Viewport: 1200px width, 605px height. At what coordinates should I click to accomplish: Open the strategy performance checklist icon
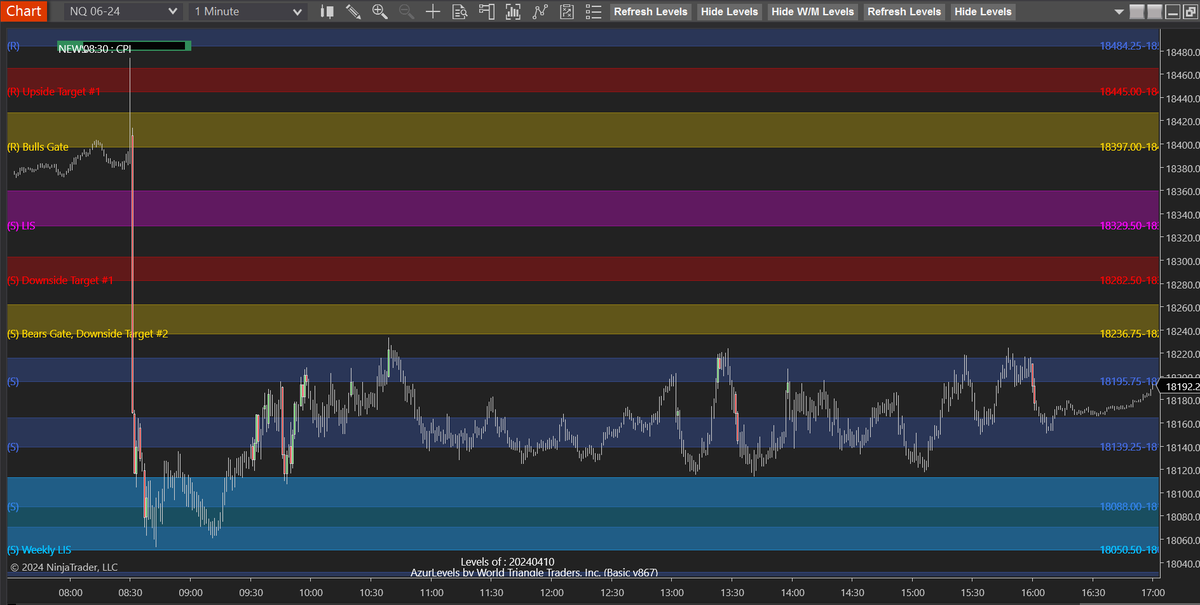566,12
